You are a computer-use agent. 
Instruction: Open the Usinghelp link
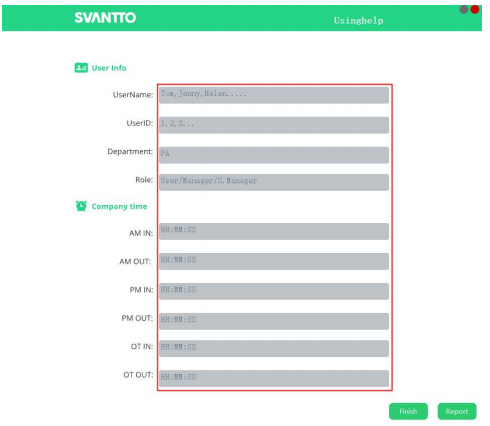(x=358, y=21)
